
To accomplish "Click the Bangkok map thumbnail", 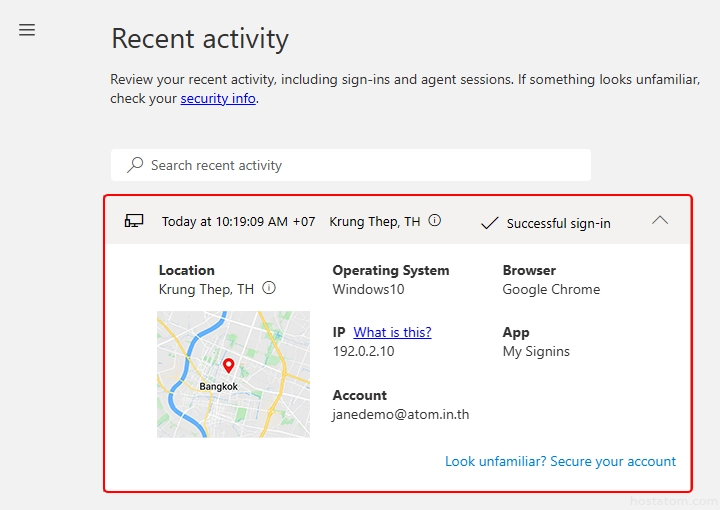I will pyautogui.click(x=233, y=374).
